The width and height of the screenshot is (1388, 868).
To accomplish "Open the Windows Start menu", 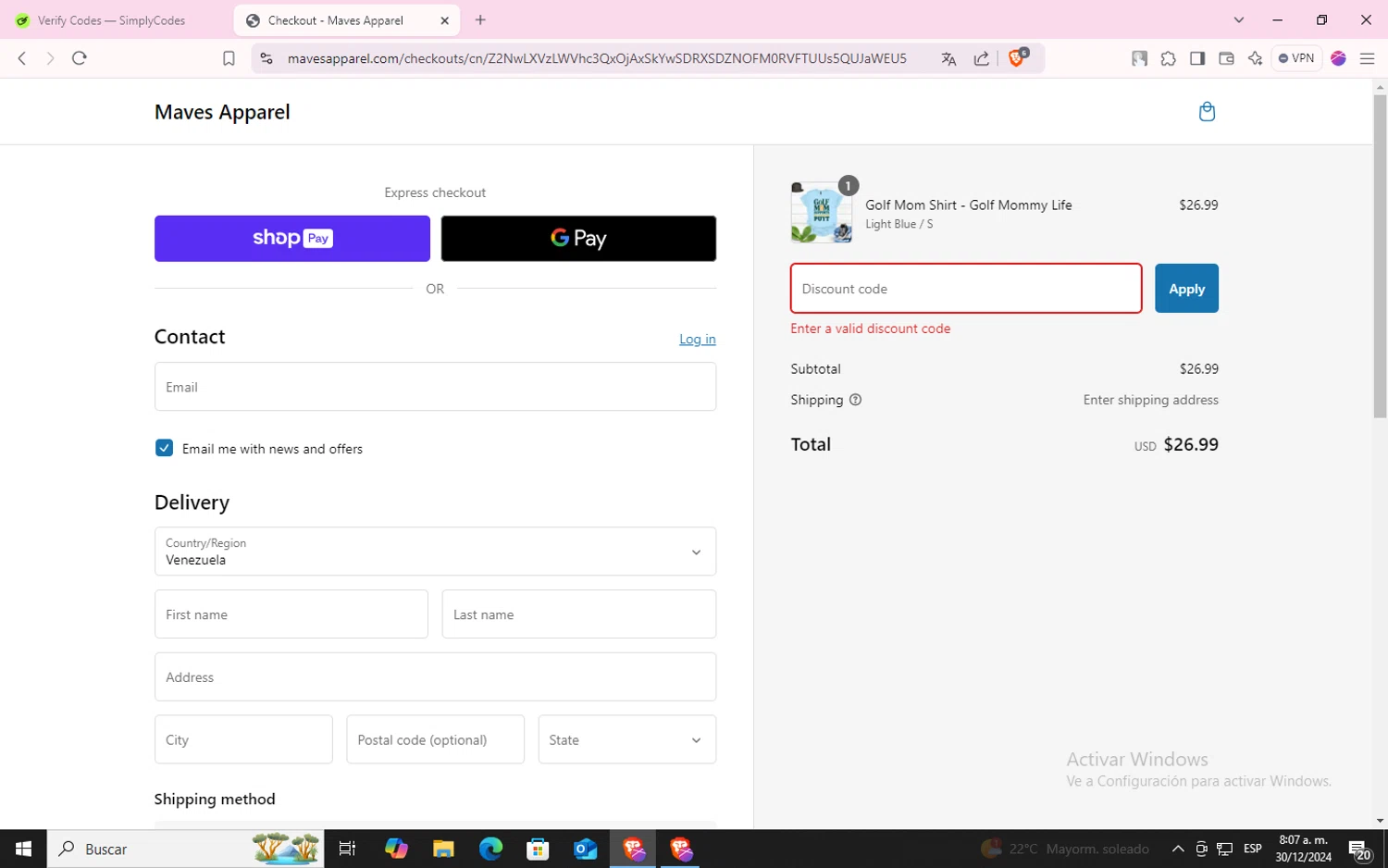I will [x=23, y=849].
